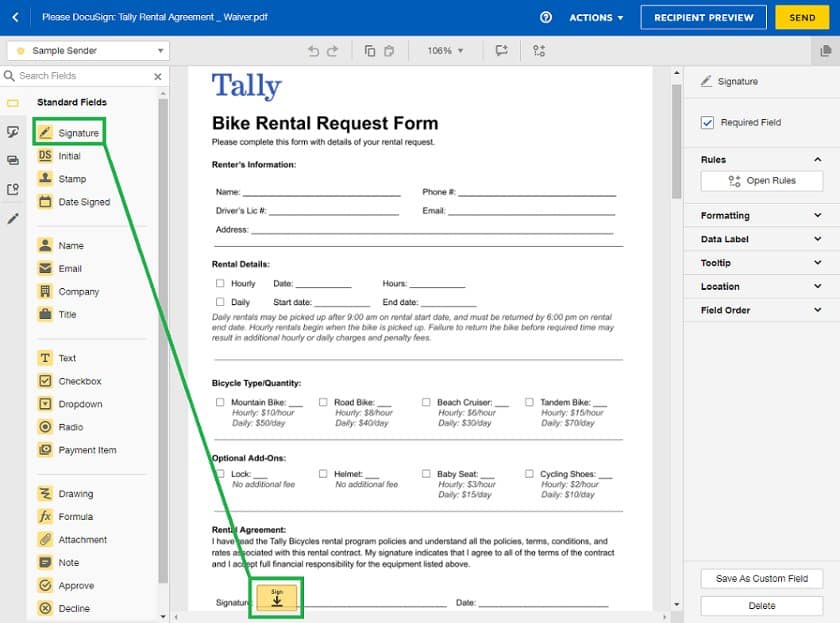Select the Standard Fields sidebar icon
The width and height of the screenshot is (840, 623).
point(13,103)
